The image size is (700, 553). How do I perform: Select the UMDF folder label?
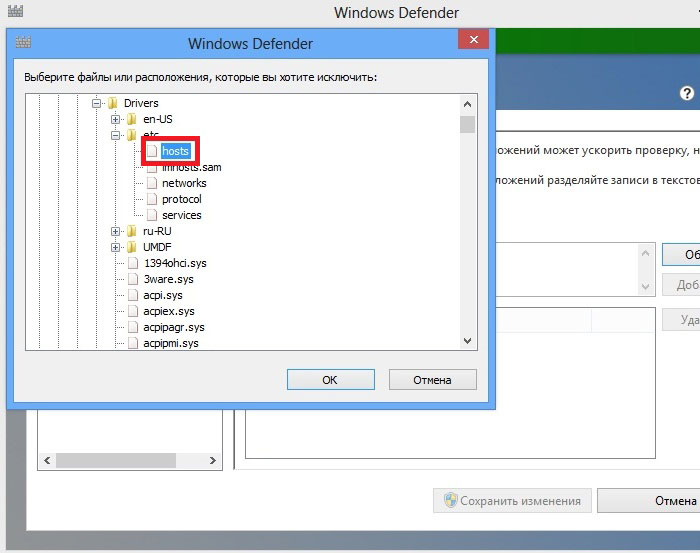coord(157,247)
